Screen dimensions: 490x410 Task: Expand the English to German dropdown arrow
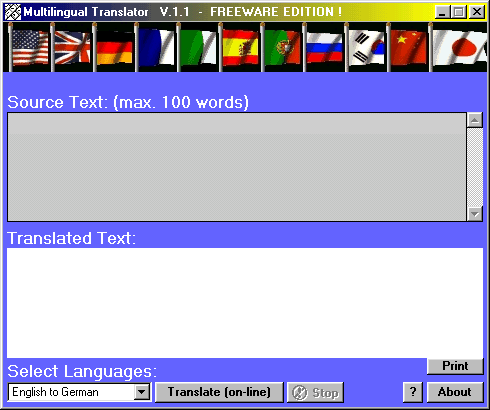(x=142, y=392)
